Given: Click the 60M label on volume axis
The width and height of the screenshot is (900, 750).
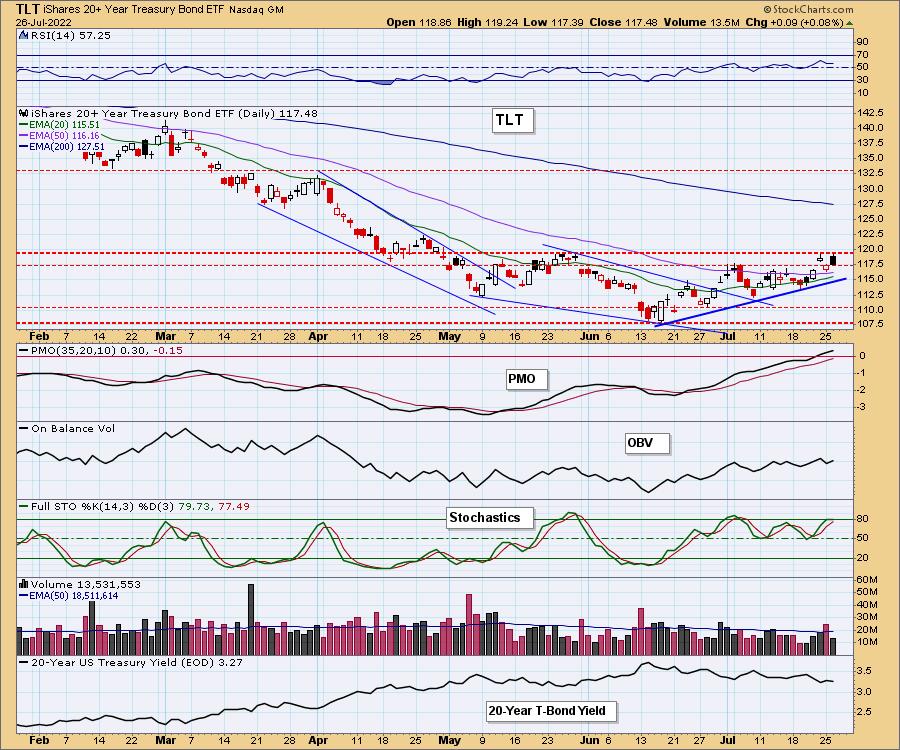Looking at the screenshot, I should pyautogui.click(x=867, y=580).
